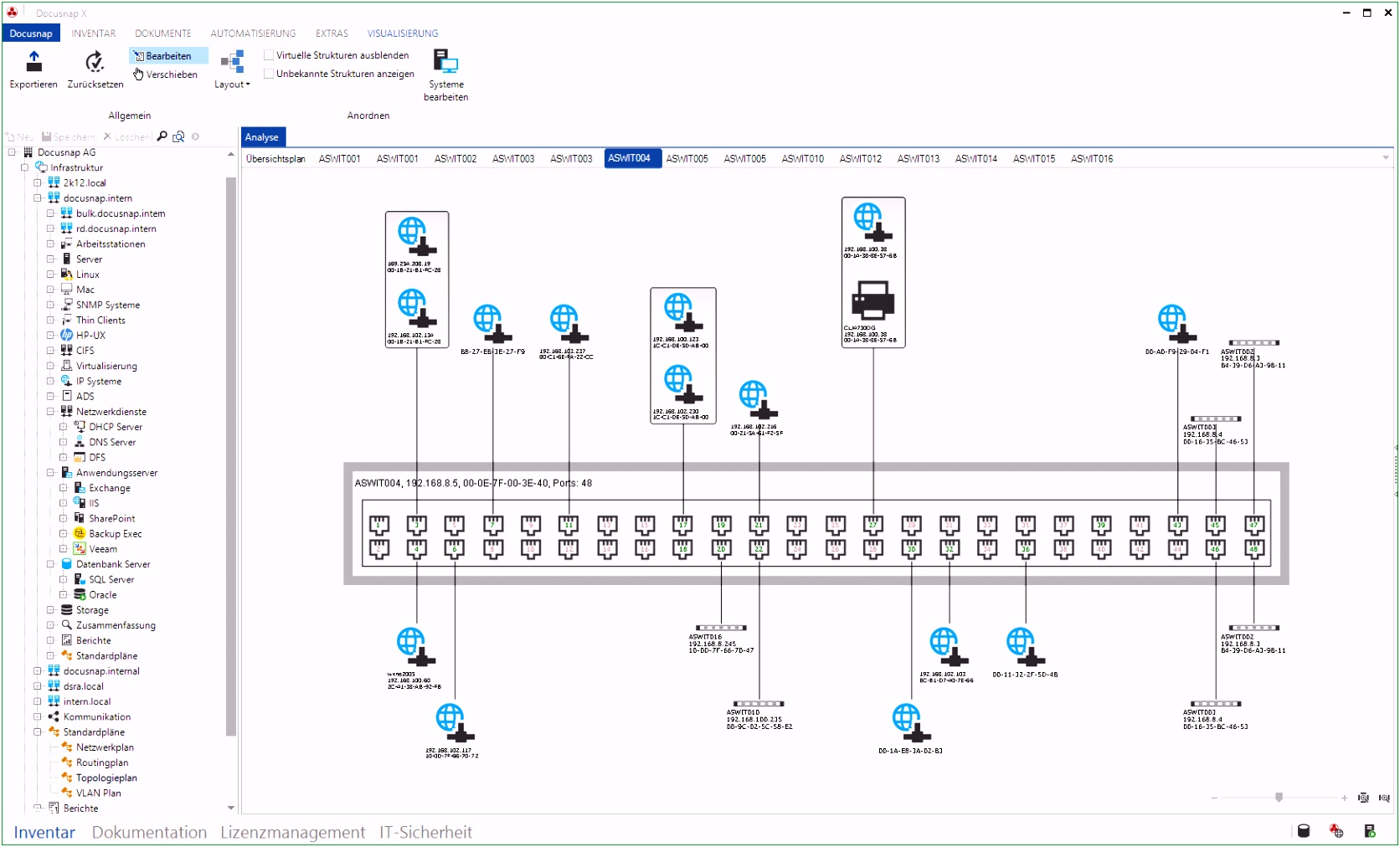Expand the dsra.local domain
Viewport: 1400px width, 847px height.
pos(38,686)
